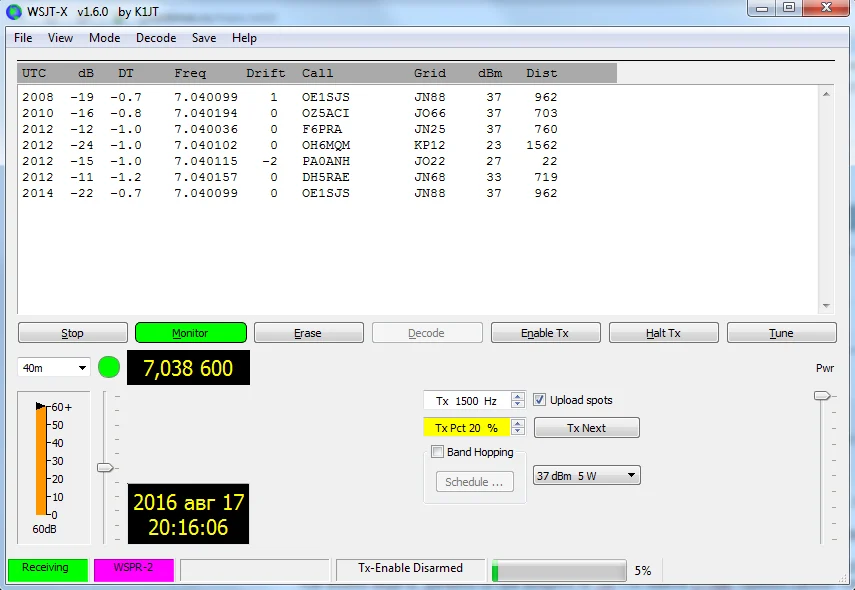Minimize the WSJT-X window

click(762, 8)
